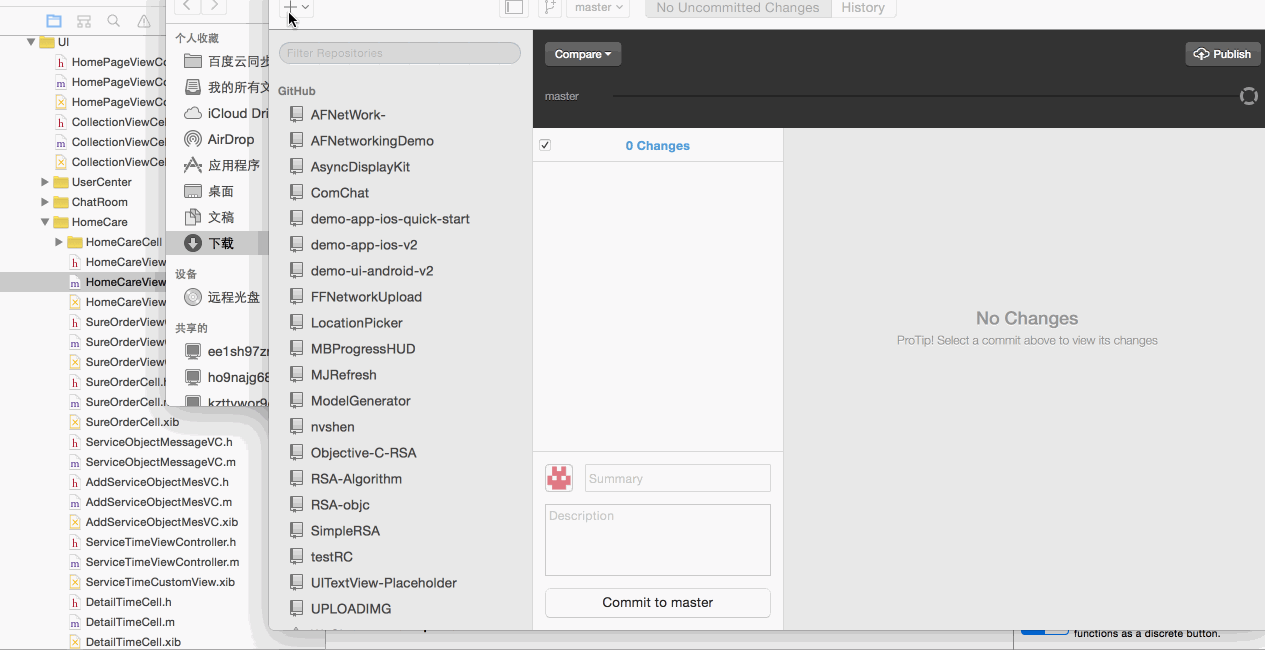The image size is (1265, 650).
Task: Expand the HomeCareCell group in Xcode
Action: pos(59,242)
